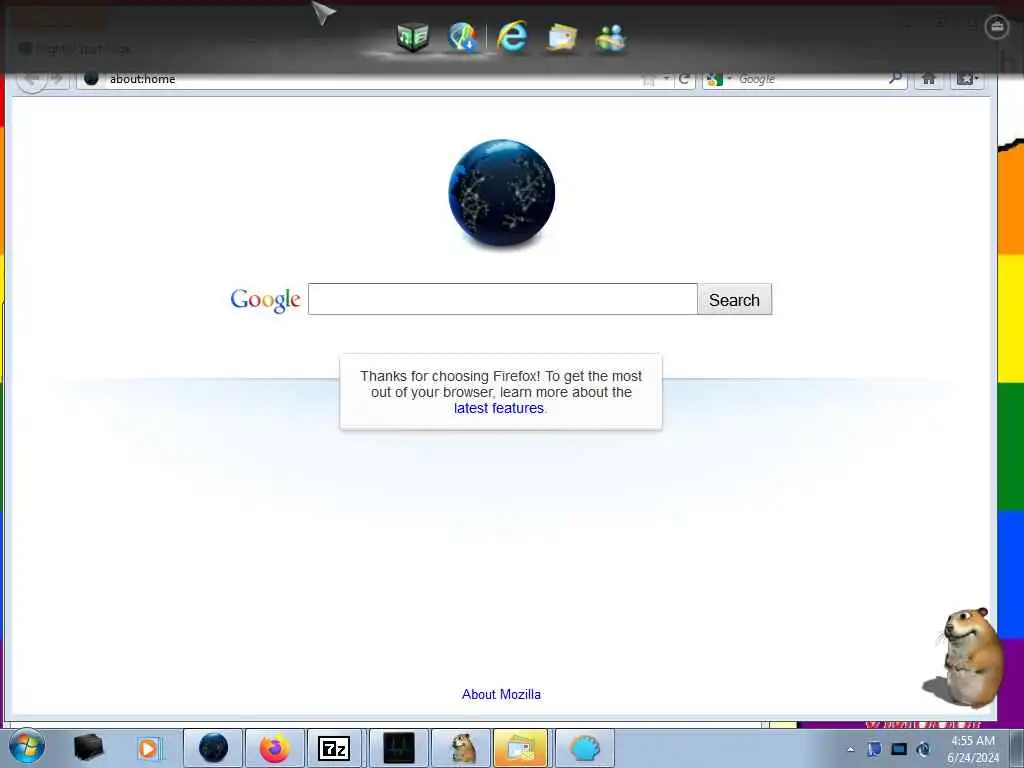Click the Google logo on the page
Viewport: 1024px width, 768px height.
pyautogui.click(x=265, y=300)
